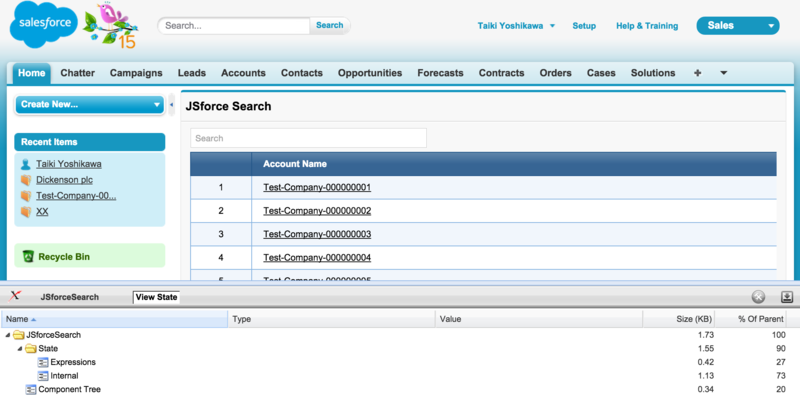Viewport: 800px width, 405px height.
Task: Click the Size (KB) column header
Action: 679,319
